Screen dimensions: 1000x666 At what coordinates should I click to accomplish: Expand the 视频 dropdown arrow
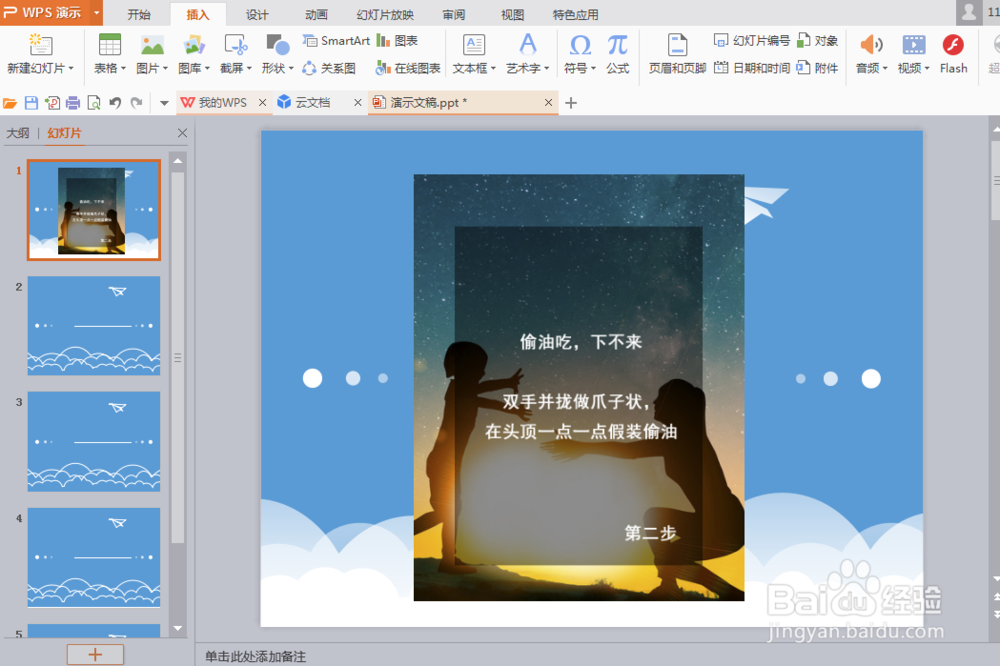coord(927,68)
